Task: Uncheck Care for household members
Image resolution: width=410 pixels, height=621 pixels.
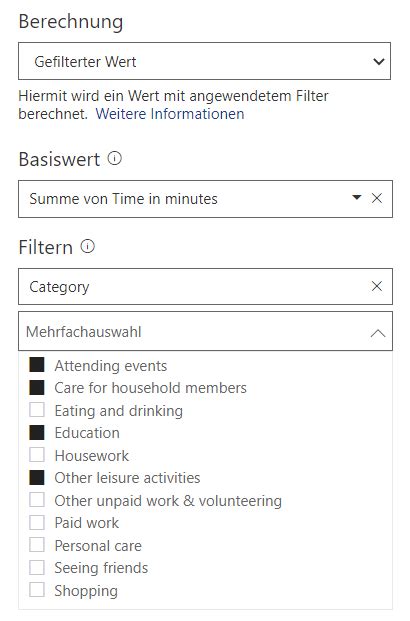Action: 37,387
